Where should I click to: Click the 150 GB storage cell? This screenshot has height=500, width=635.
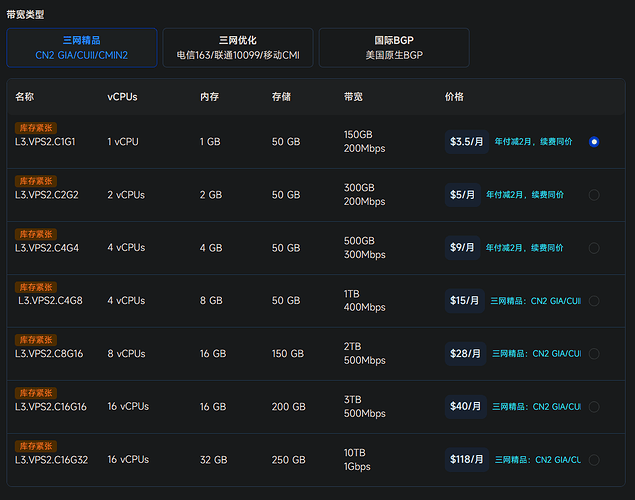click(288, 353)
